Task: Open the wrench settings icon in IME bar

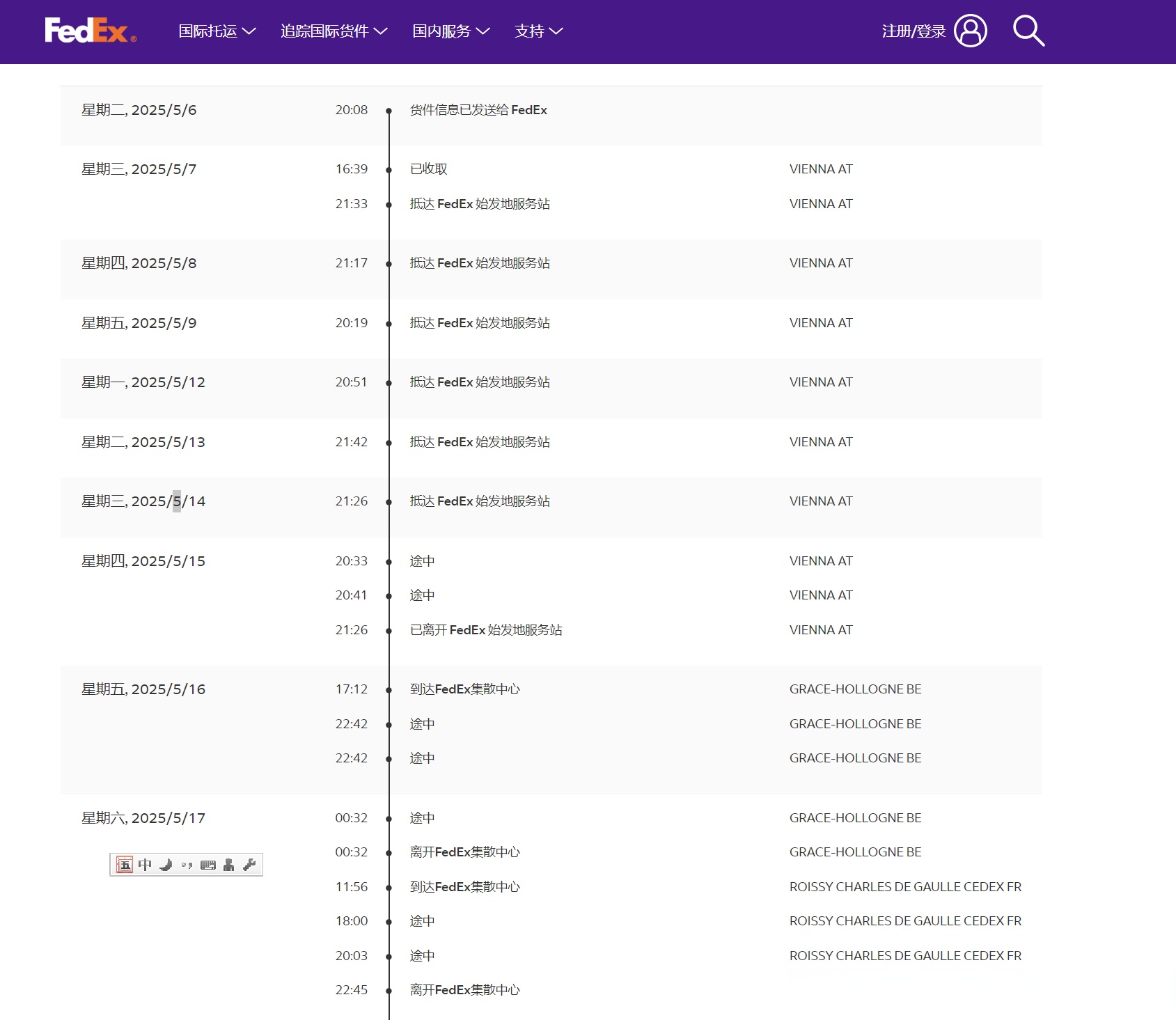Action: pos(249,865)
